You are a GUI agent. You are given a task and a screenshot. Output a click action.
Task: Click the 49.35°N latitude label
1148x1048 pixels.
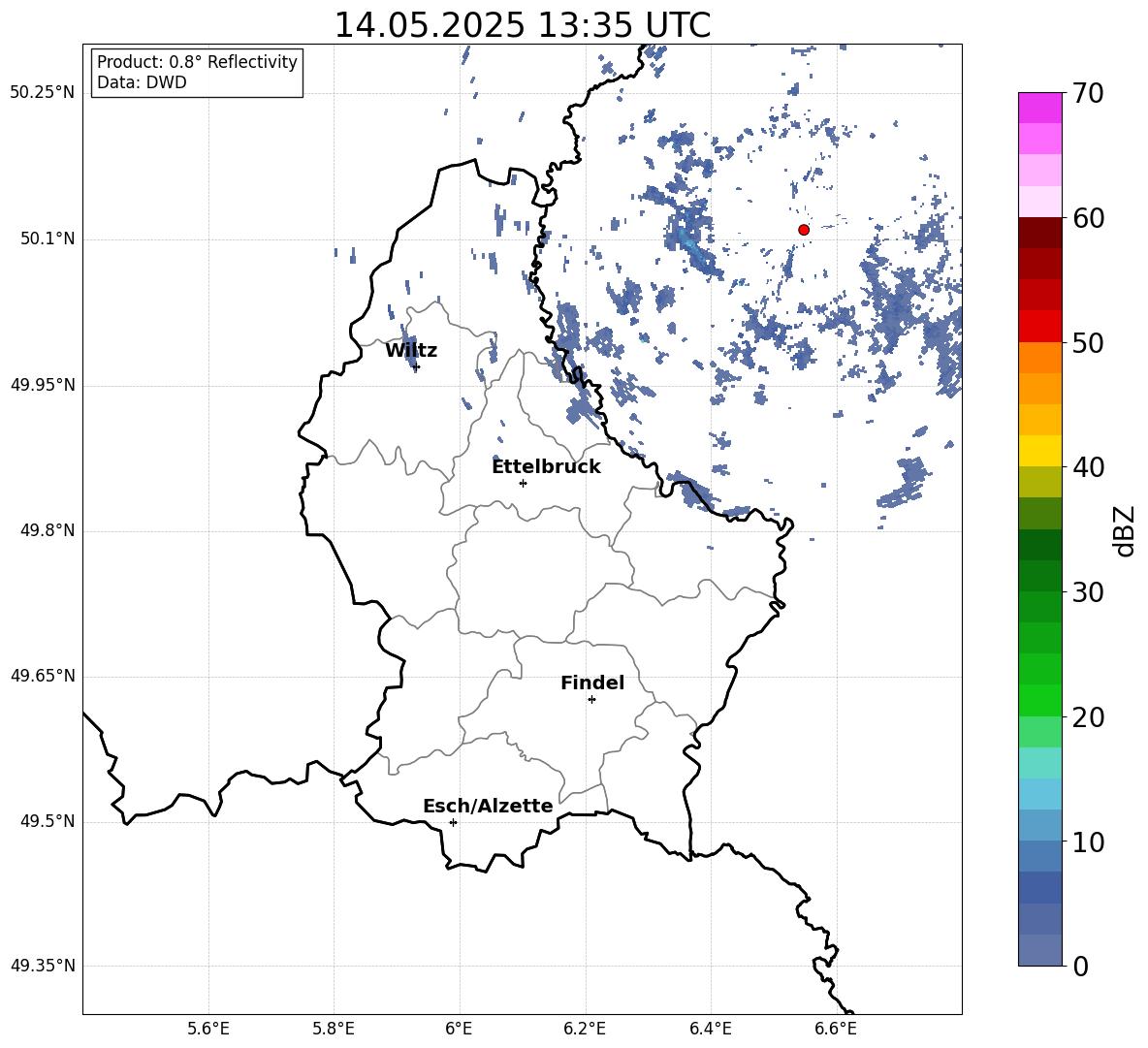click(43, 966)
